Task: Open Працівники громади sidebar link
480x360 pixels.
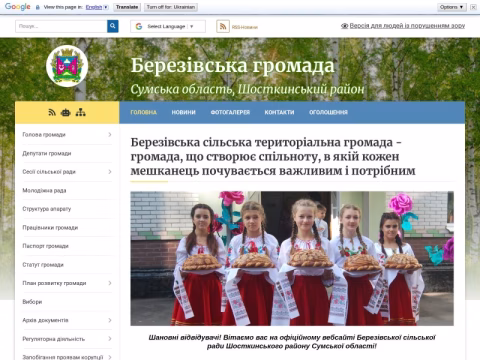Action: click(50, 228)
